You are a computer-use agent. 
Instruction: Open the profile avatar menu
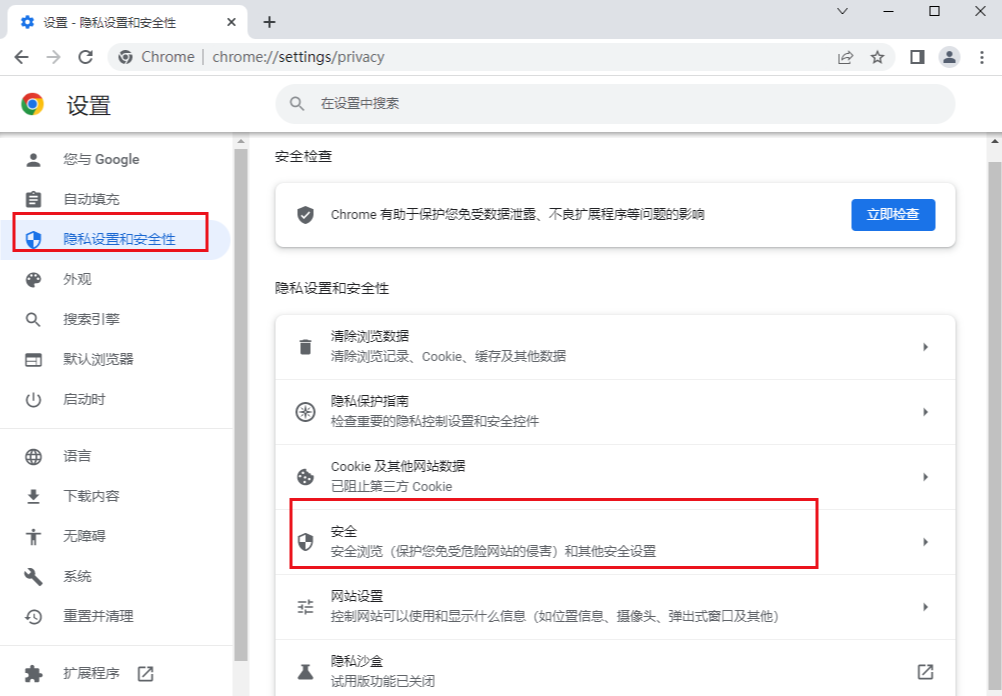pyautogui.click(x=950, y=58)
